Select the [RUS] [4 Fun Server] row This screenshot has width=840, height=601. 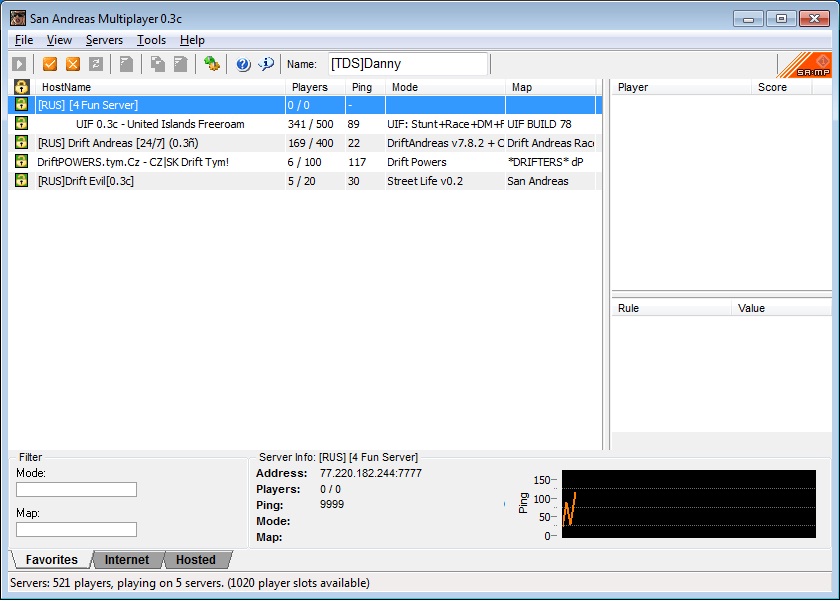(x=305, y=105)
